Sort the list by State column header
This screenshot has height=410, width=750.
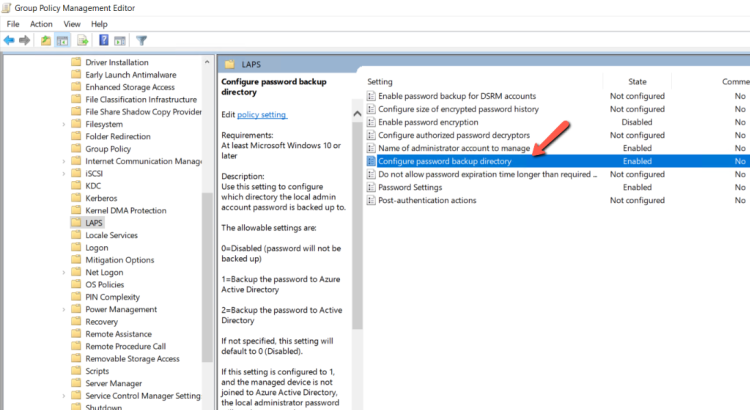tap(637, 81)
